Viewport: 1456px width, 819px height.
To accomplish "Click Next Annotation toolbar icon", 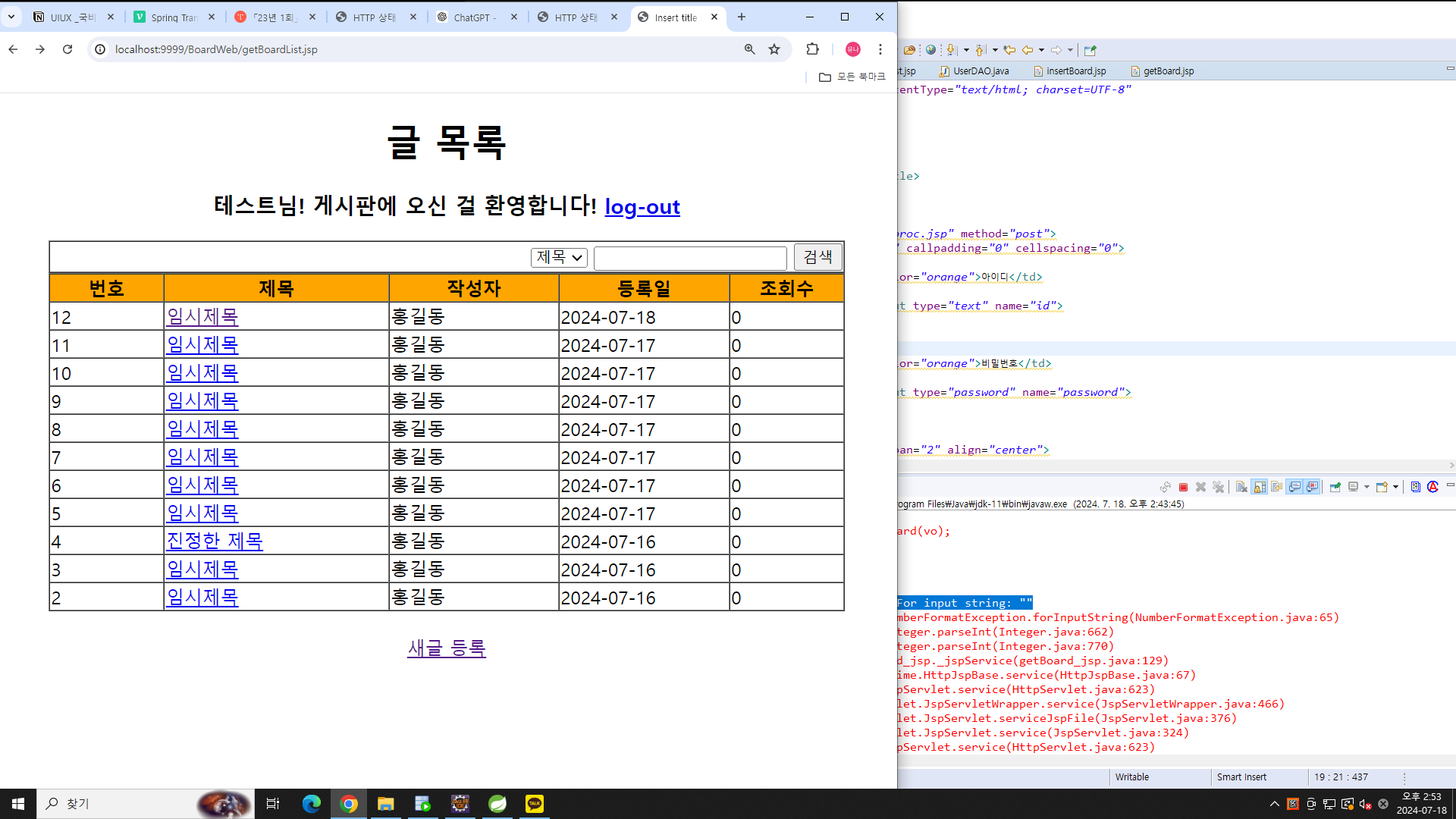I will coord(951,50).
